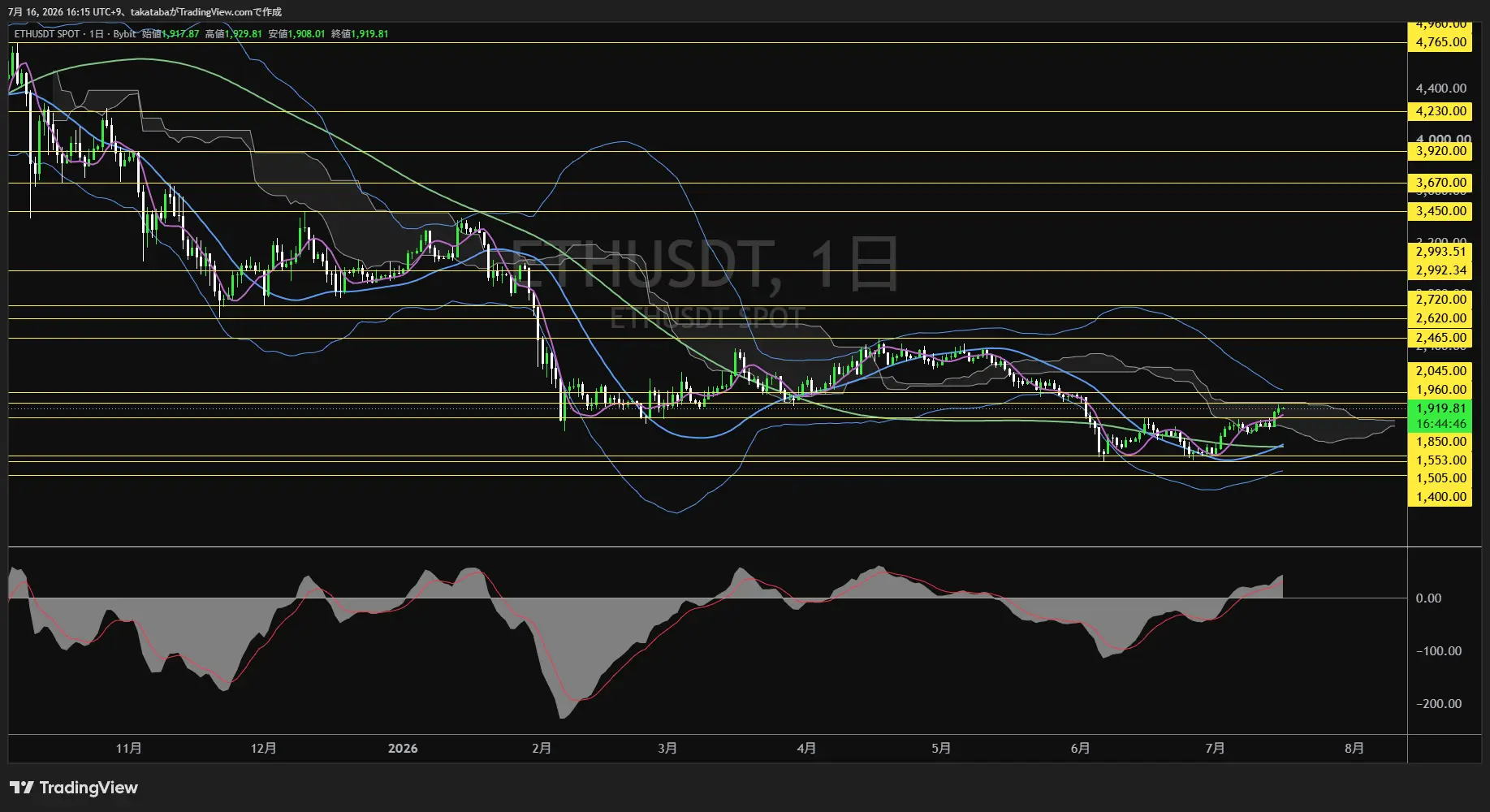Click the 5月 time axis label
The image size is (1490, 812).
941,748
